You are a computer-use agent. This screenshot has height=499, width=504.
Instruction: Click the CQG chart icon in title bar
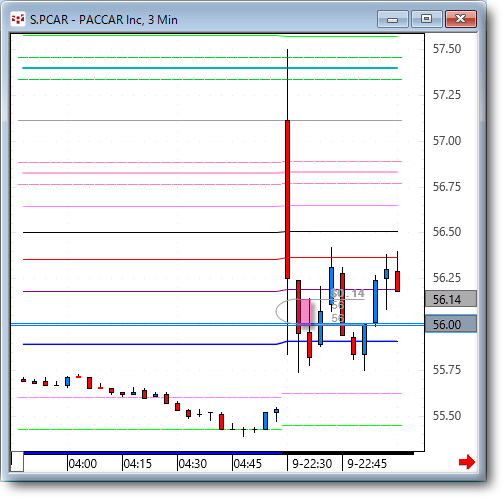coord(18,19)
